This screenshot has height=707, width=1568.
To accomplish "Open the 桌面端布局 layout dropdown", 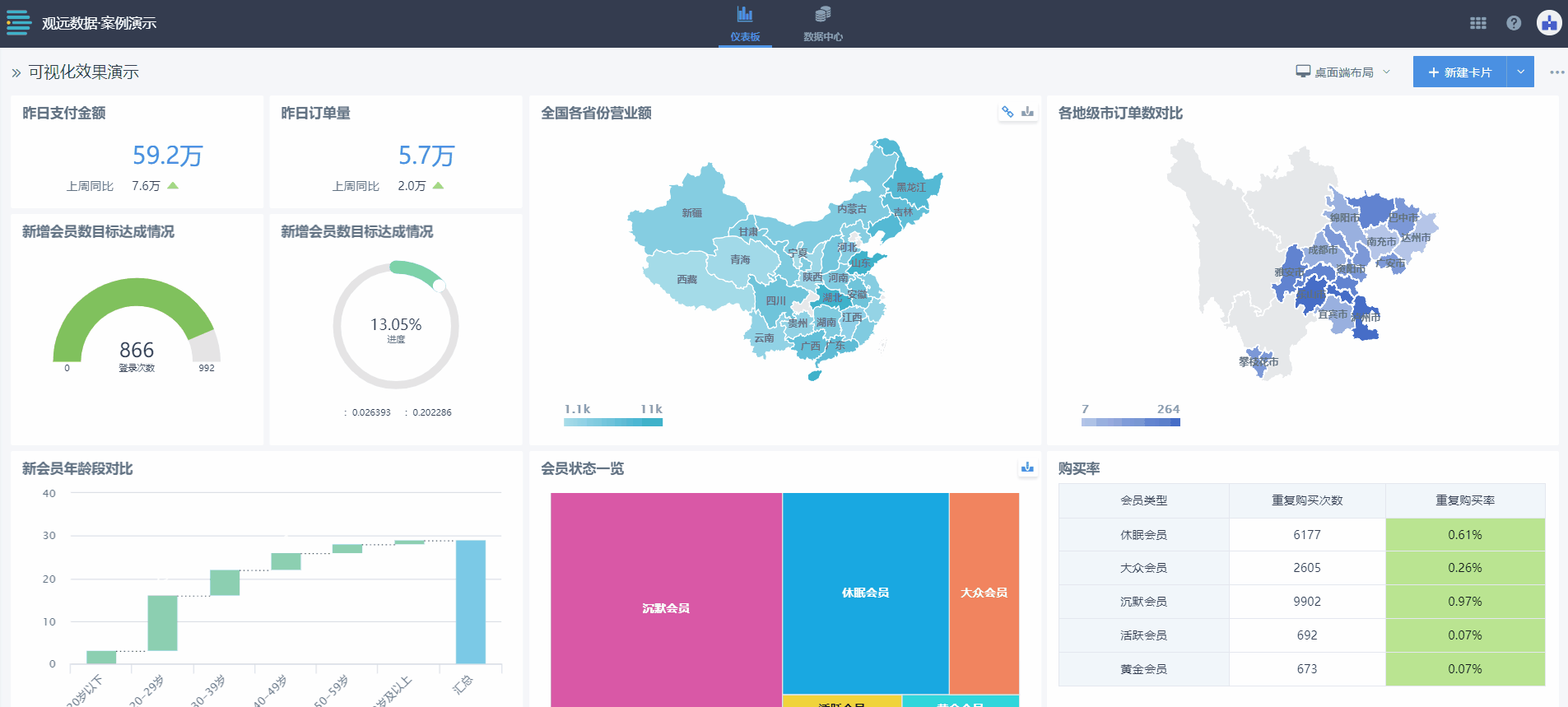I will point(1343,72).
